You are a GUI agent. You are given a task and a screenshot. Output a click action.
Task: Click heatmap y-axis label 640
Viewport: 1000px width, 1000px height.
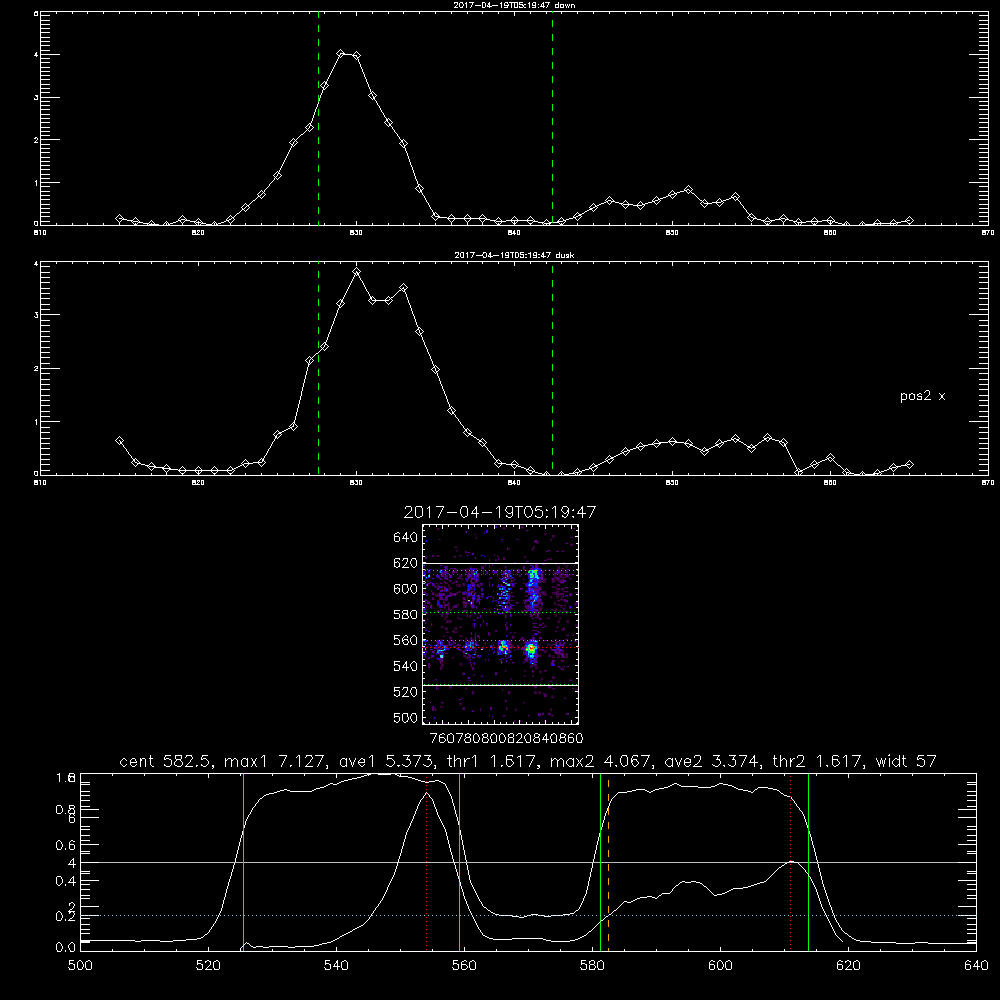pos(405,538)
